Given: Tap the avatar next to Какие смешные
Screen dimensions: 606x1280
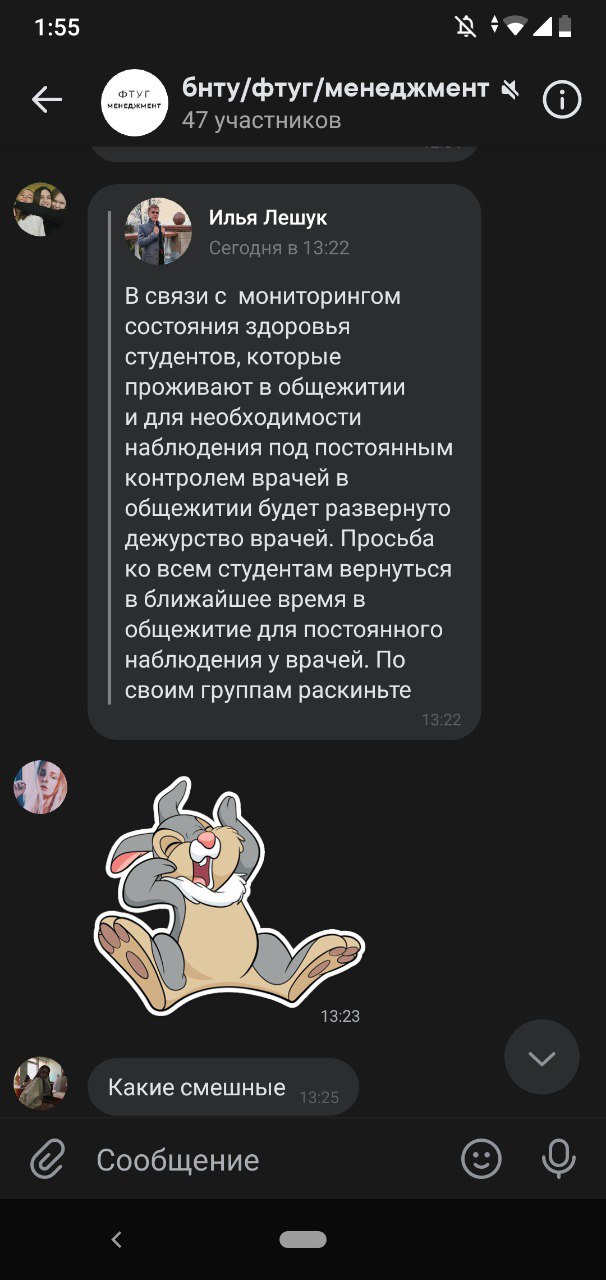Looking at the screenshot, I should point(40,1083).
